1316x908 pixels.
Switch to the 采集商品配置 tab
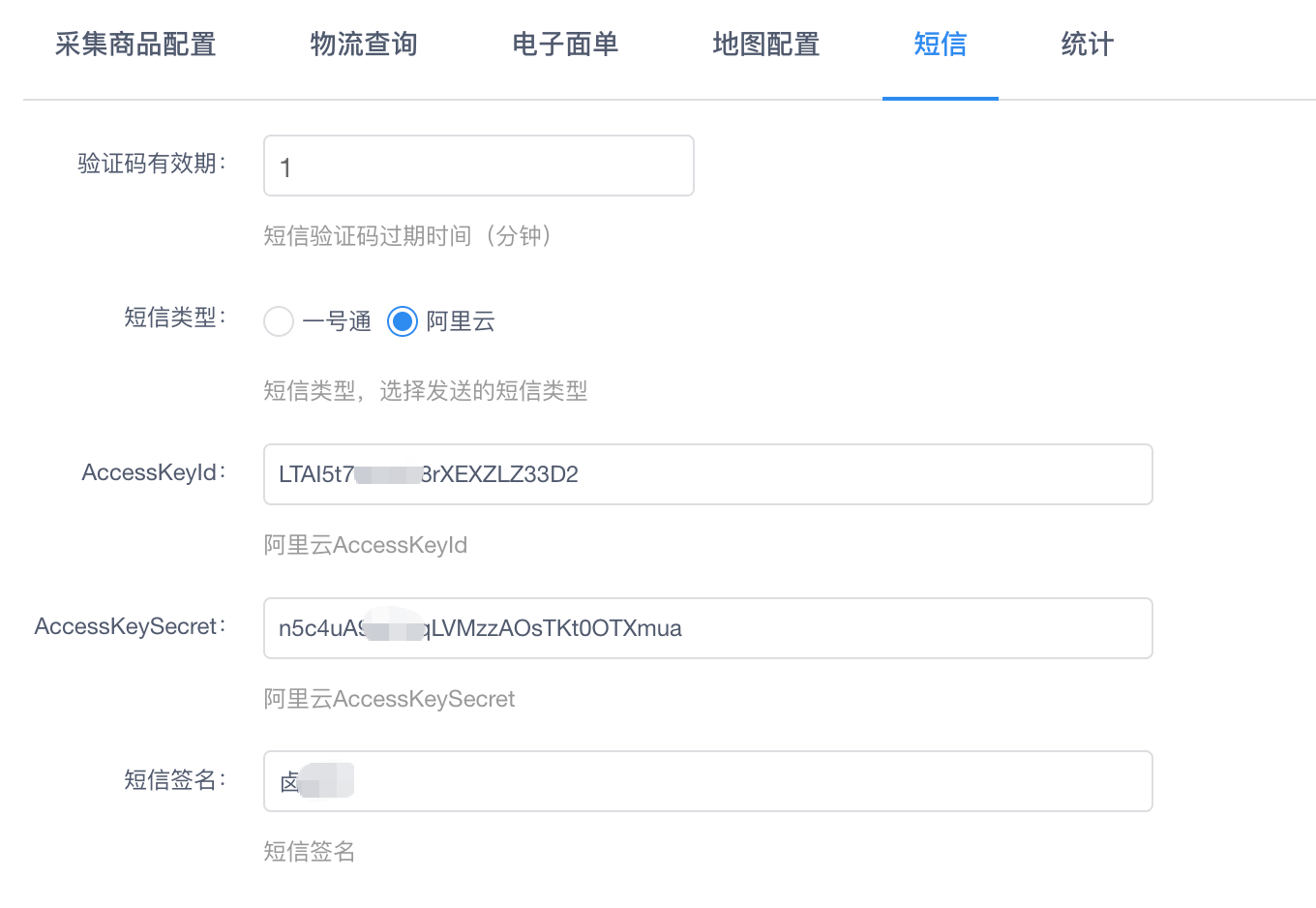pos(135,45)
